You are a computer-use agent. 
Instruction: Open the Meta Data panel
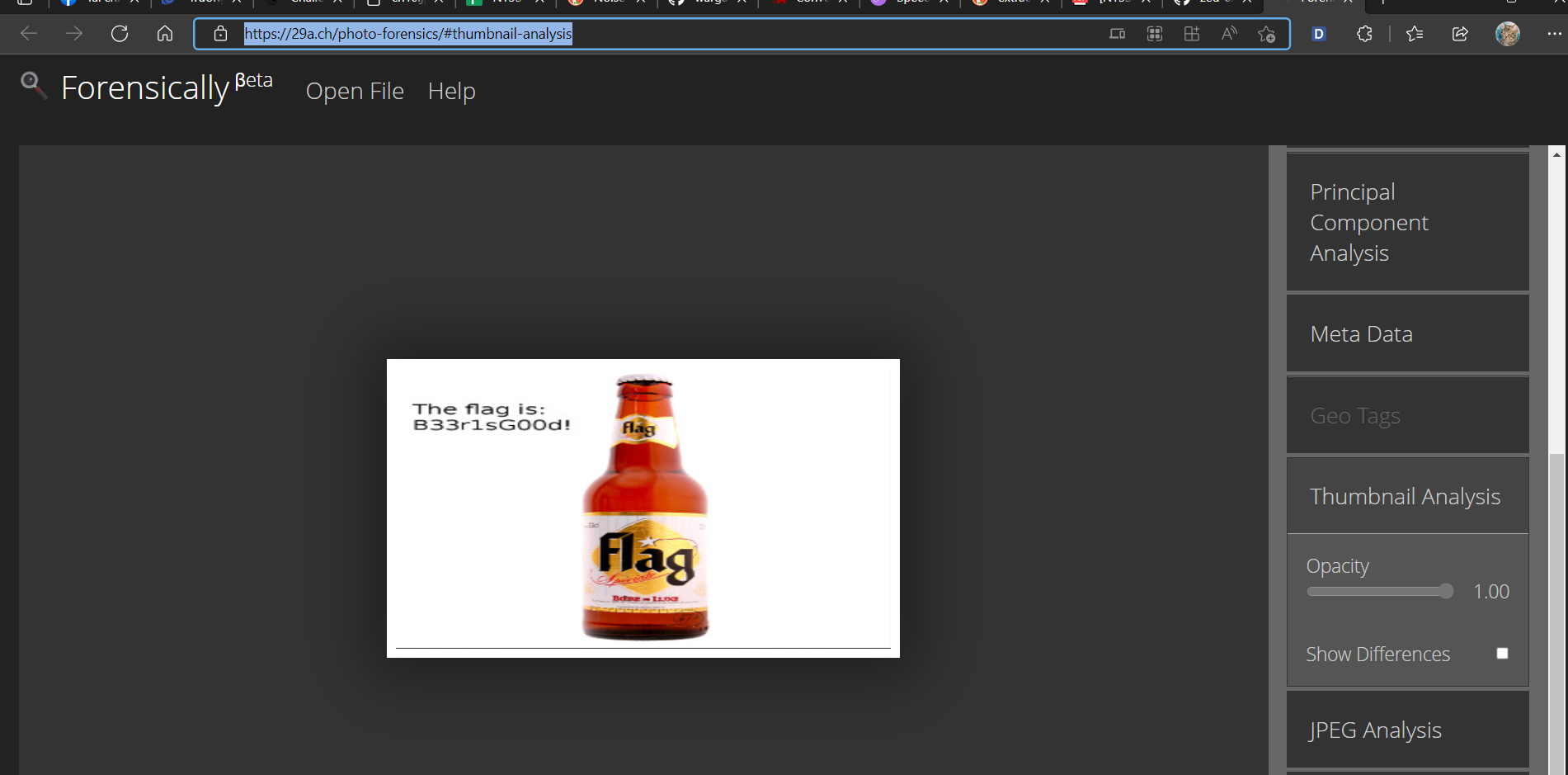[x=1407, y=333]
